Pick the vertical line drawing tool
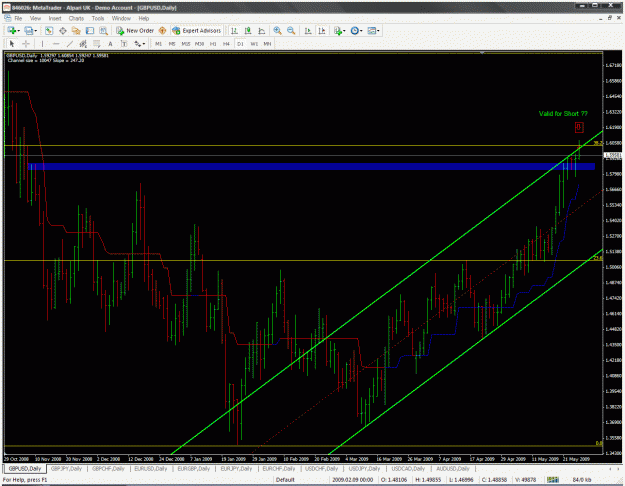 (42, 44)
